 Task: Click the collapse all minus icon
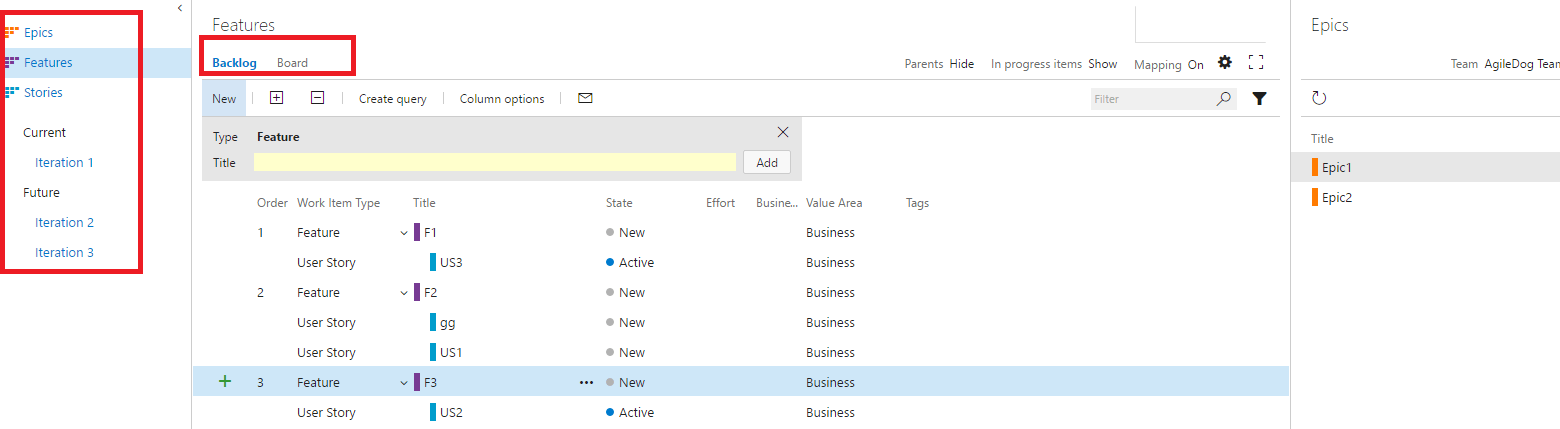[317, 98]
